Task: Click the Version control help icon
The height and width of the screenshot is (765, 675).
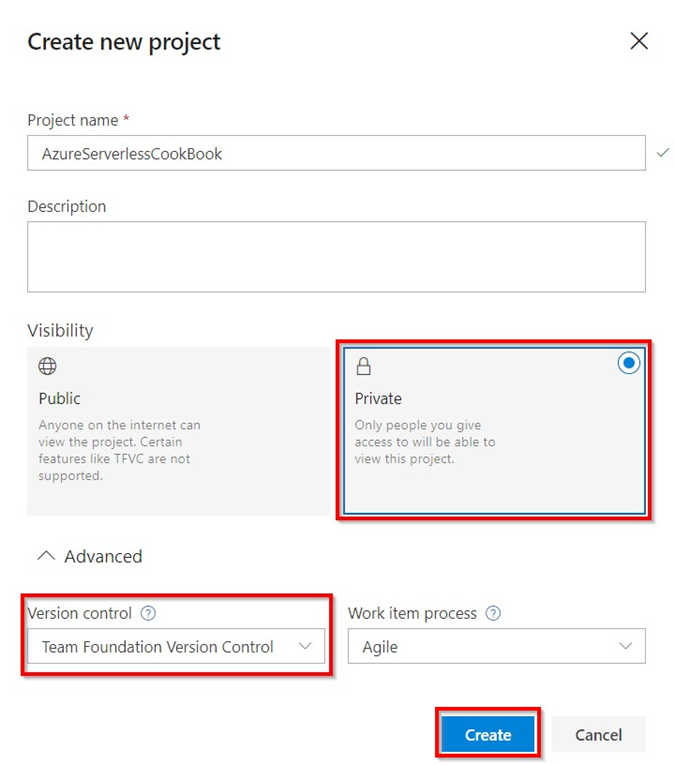Action: 149,613
